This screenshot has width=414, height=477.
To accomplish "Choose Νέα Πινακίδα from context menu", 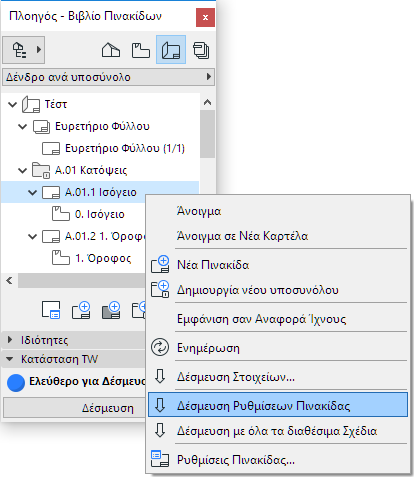I will [x=213, y=265].
